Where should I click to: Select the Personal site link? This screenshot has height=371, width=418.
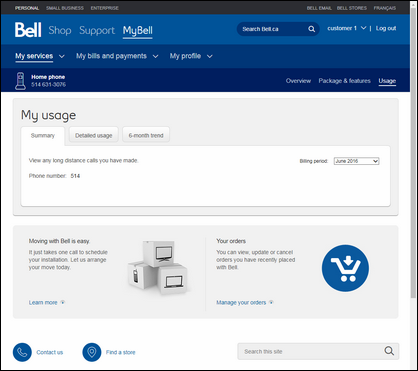(27, 8)
